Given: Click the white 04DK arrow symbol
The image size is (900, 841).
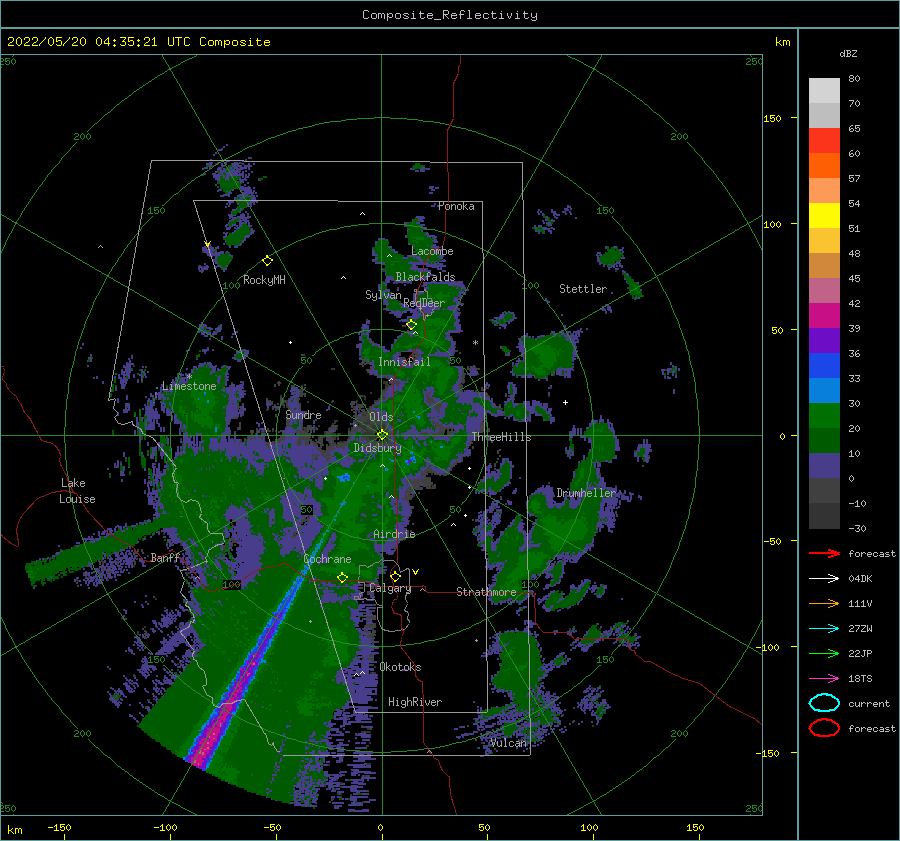Looking at the screenshot, I should click(824, 578).
